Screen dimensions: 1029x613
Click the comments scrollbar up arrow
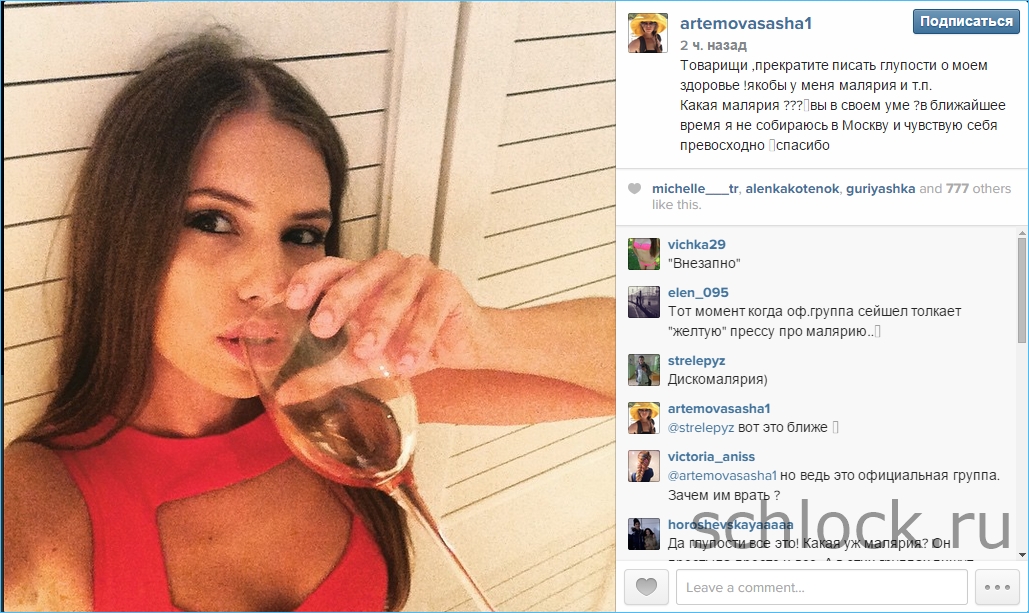pyautogui.click(x=1022, y=233)
